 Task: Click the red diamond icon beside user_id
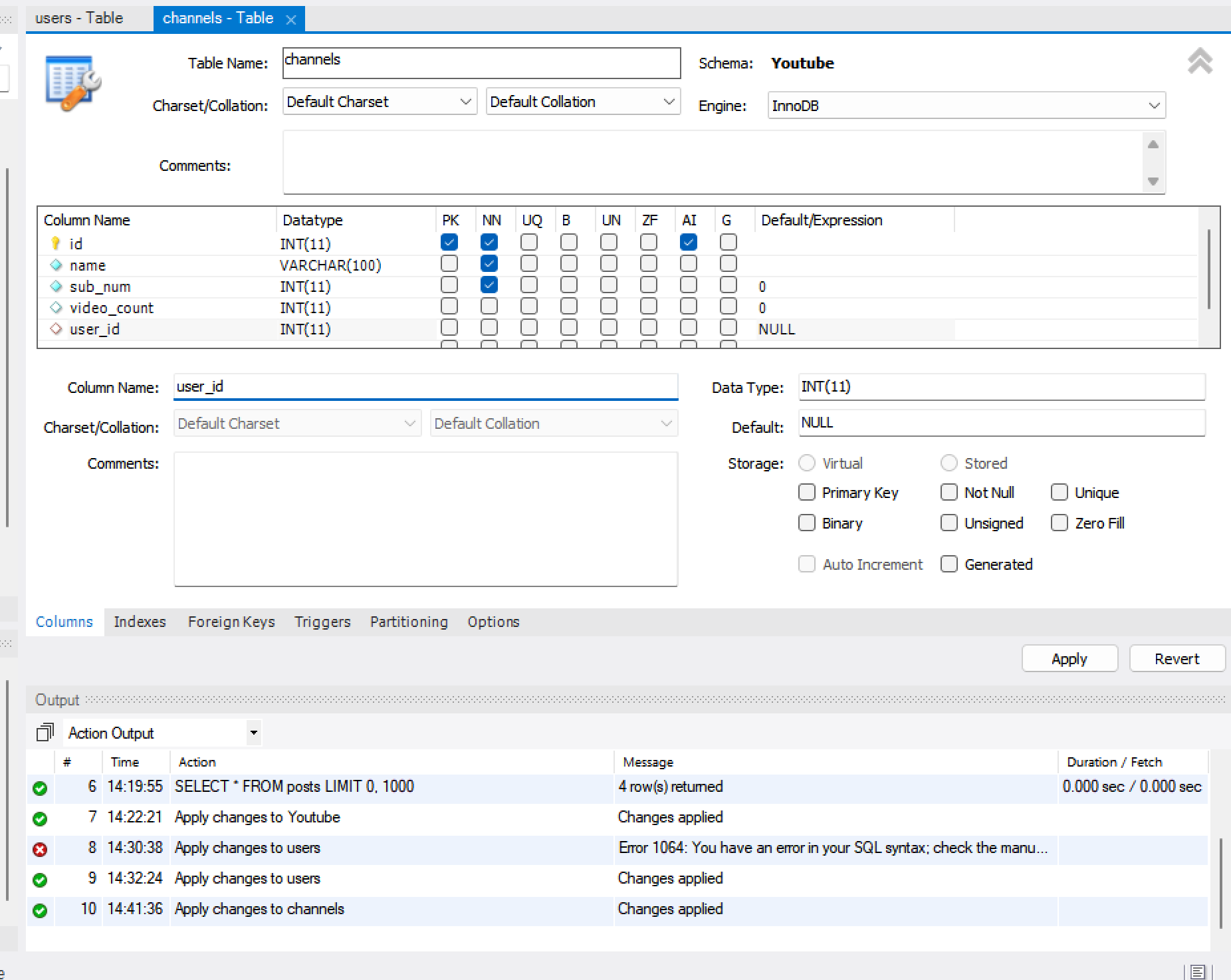(56, 328)
